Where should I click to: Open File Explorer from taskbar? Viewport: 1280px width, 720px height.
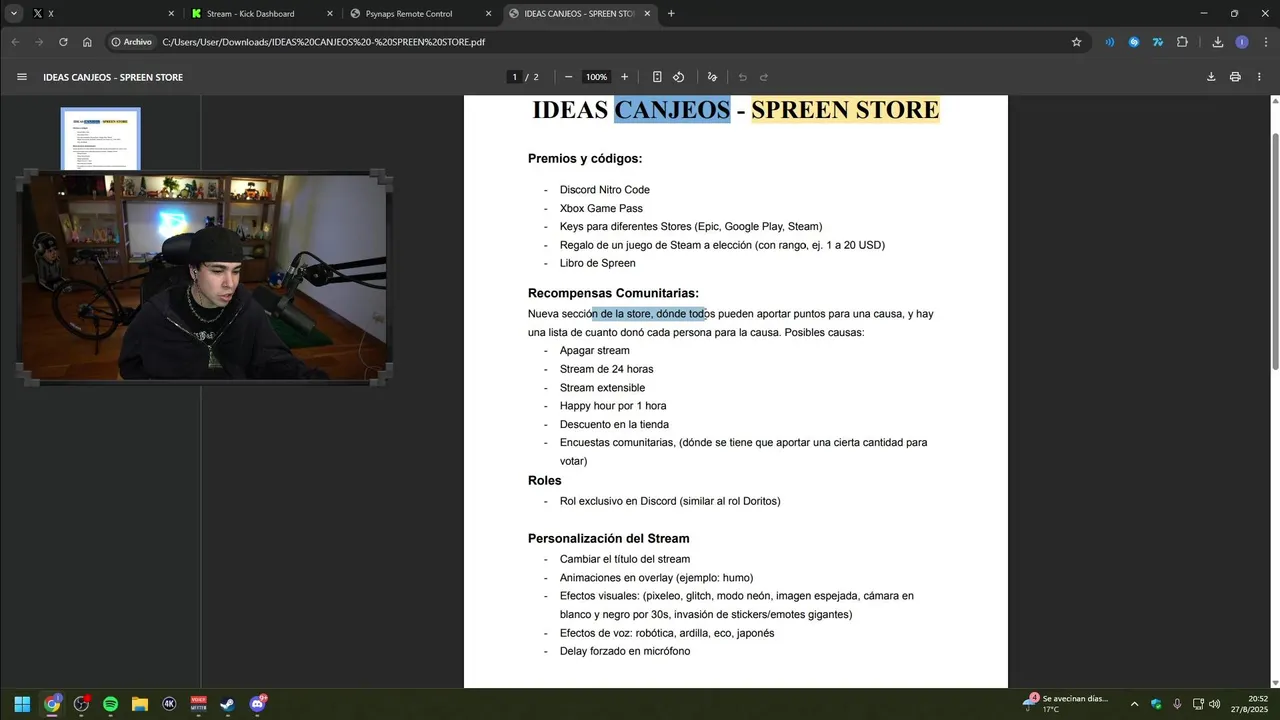click(x=140, y=704)
